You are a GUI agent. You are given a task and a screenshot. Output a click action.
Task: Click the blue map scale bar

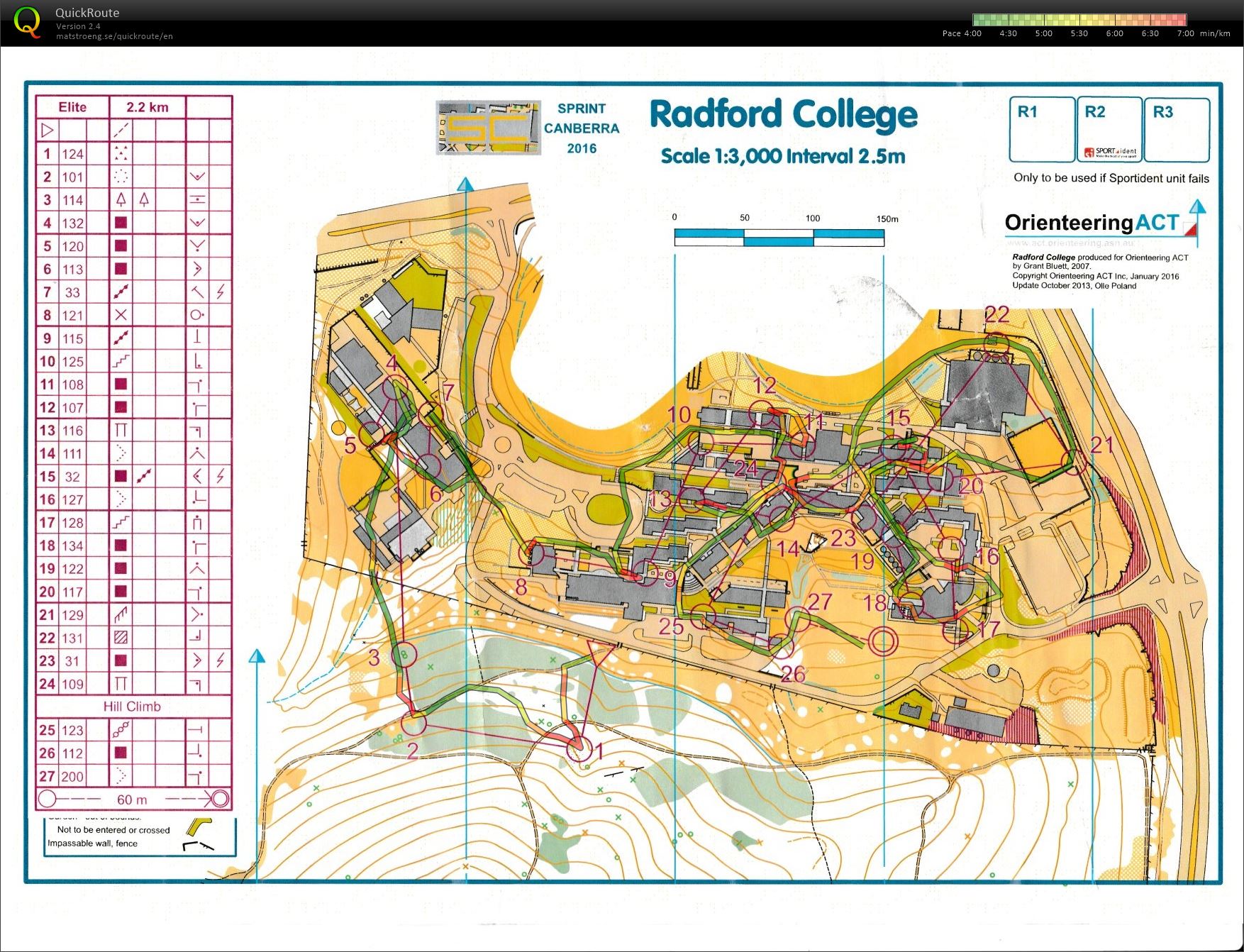[x=779, y=238]
